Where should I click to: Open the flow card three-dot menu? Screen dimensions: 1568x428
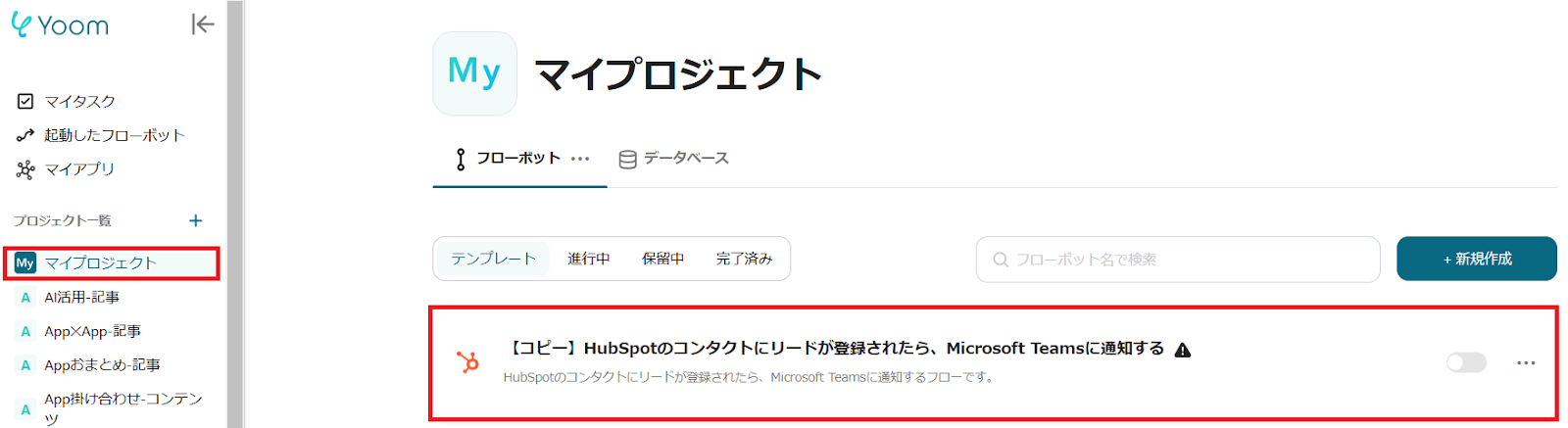(1526, 362)
